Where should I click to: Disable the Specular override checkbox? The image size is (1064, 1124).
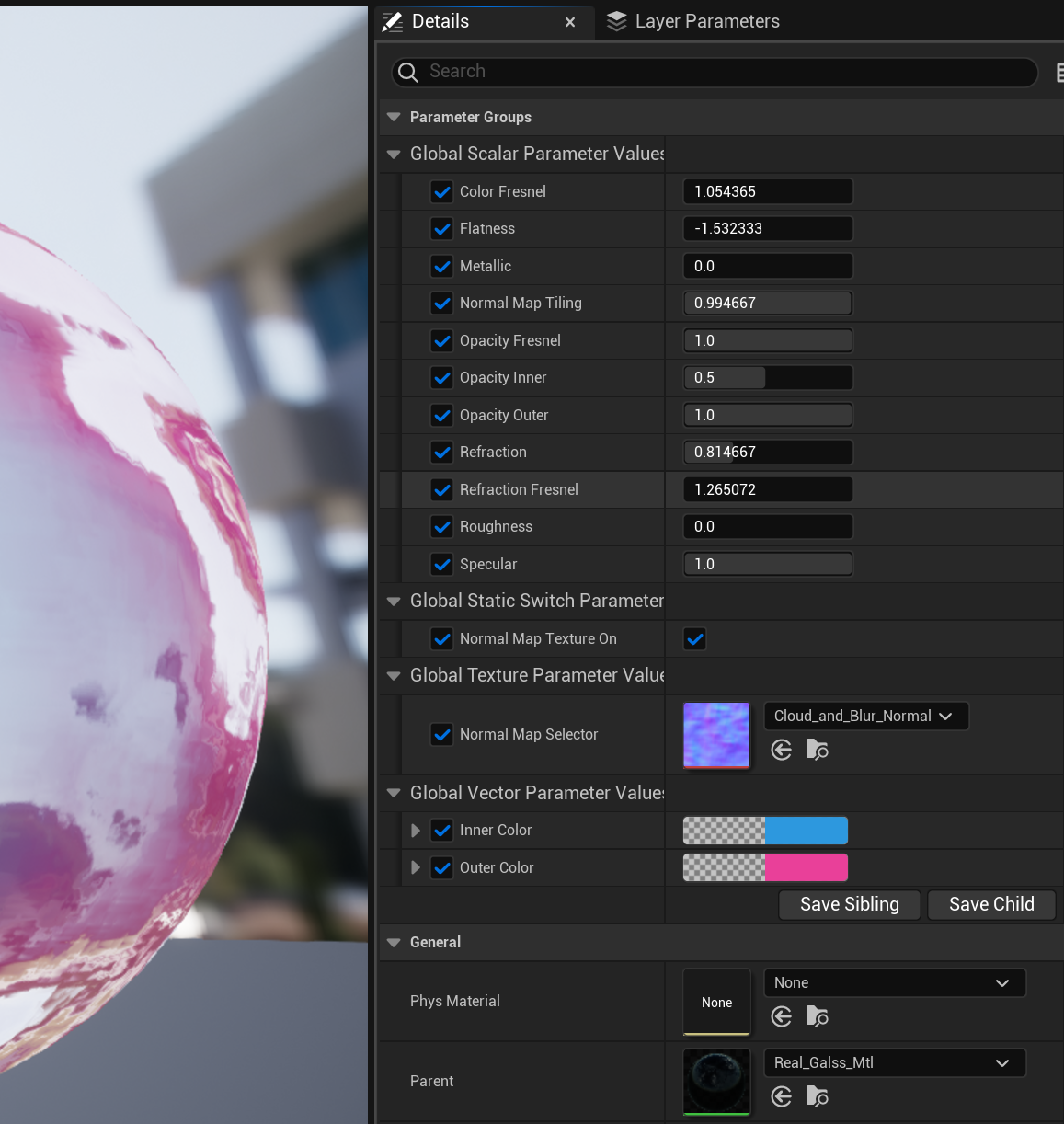point(442,564)
